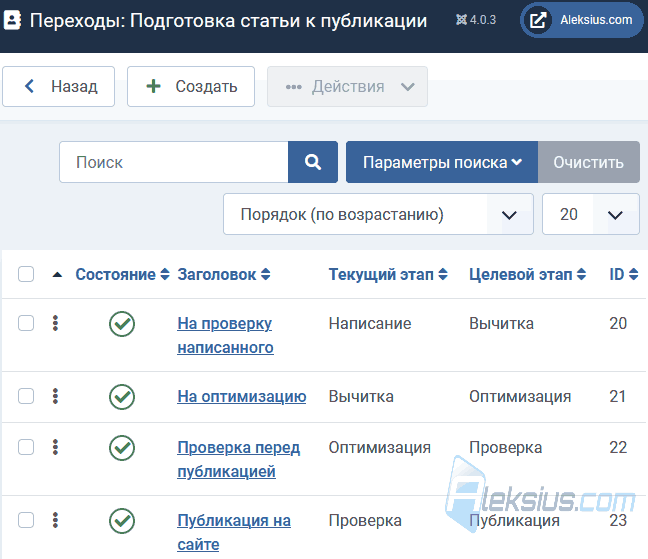
Task: Click the ordering sort arrow column header
Action: click(57, 274)
